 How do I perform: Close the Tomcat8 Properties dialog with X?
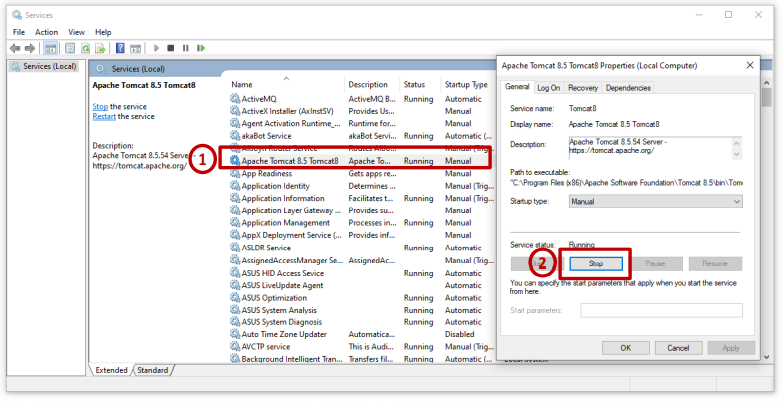point(750,65)
